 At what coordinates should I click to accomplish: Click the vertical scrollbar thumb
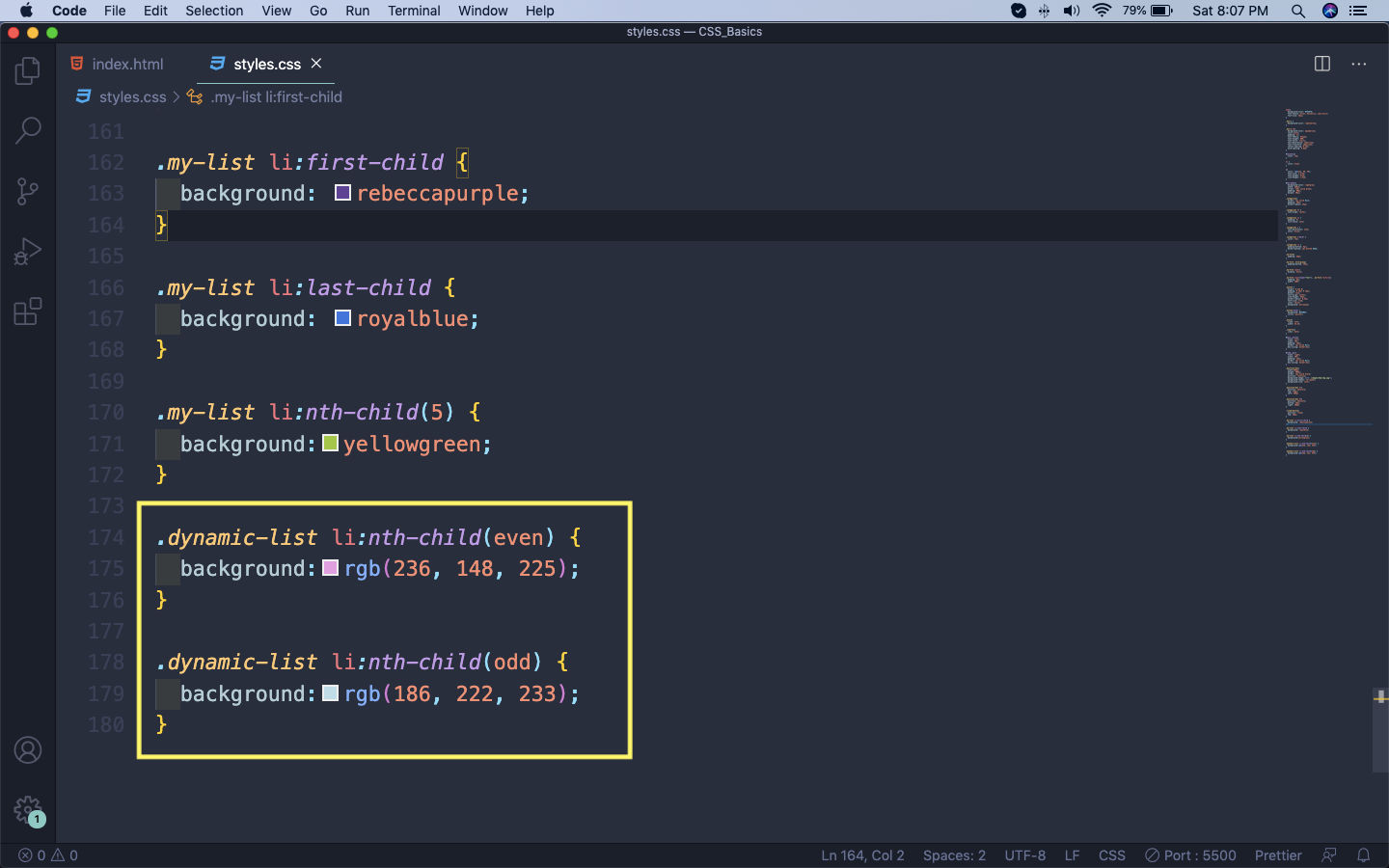1380,729
